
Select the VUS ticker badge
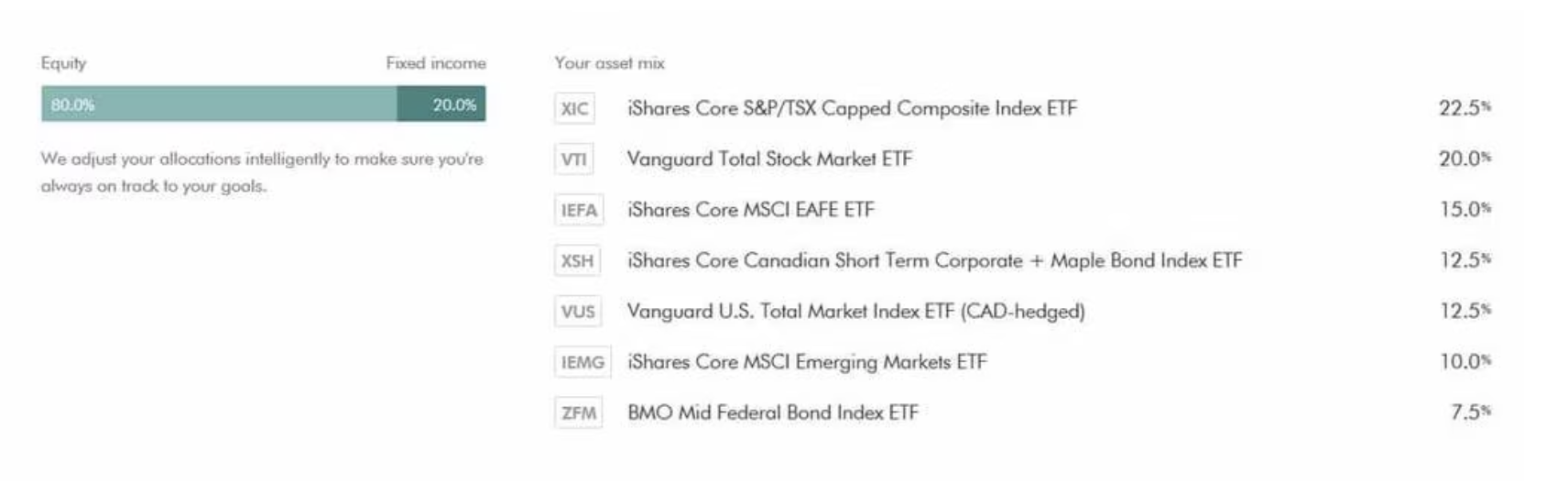[x=578, y=312]
